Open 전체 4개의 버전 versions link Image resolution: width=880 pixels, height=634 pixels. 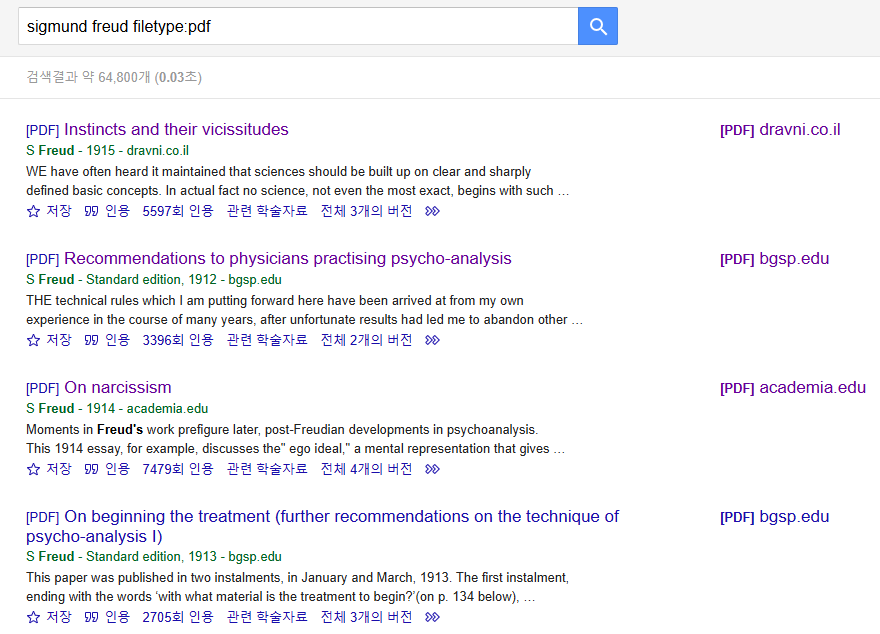[x=366, y=469]
